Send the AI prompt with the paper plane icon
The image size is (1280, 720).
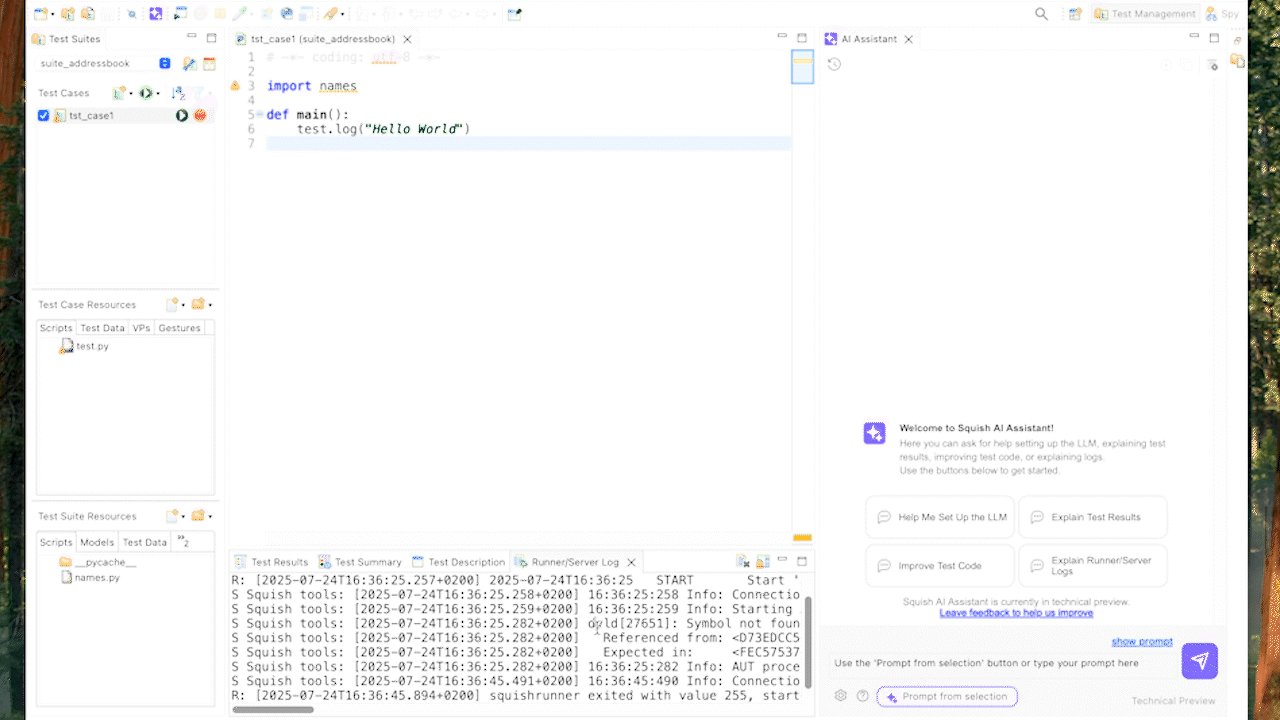[x=1199, y=661]
